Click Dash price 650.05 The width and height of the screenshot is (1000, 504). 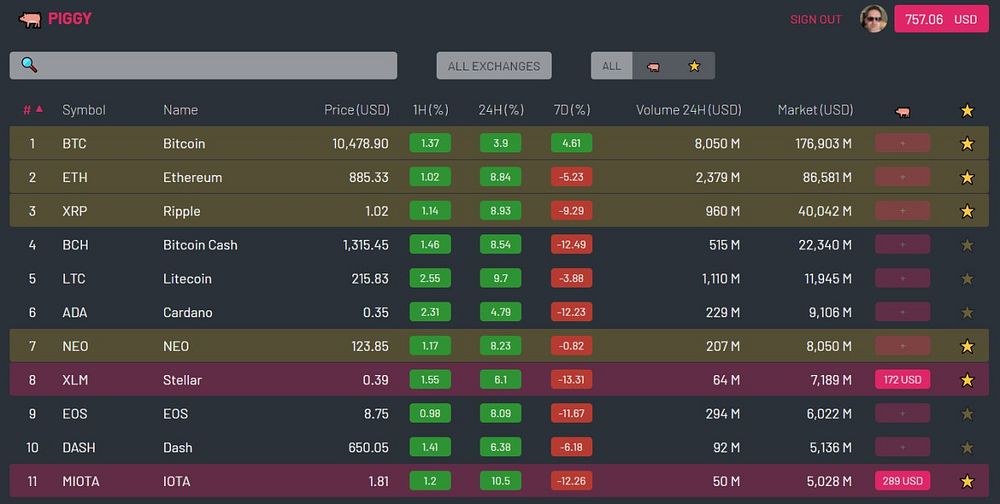[369, 448]
